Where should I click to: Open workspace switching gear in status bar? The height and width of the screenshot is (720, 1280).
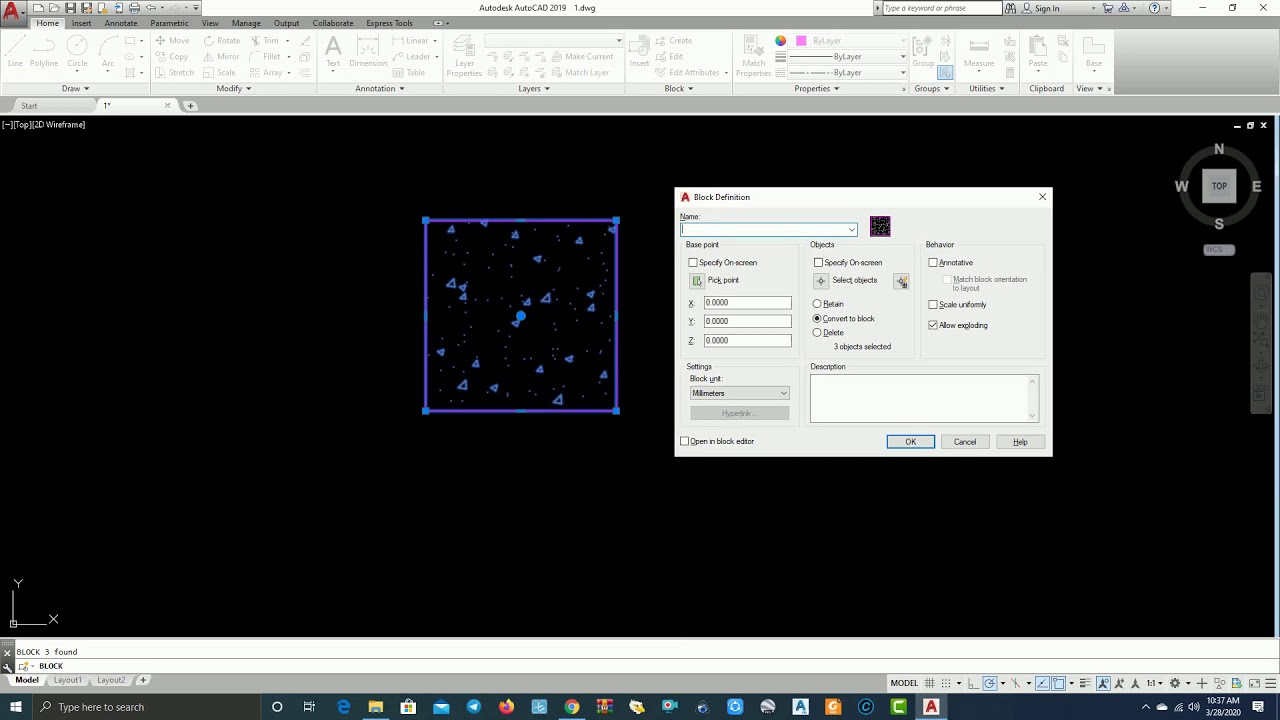point(1175,683)
